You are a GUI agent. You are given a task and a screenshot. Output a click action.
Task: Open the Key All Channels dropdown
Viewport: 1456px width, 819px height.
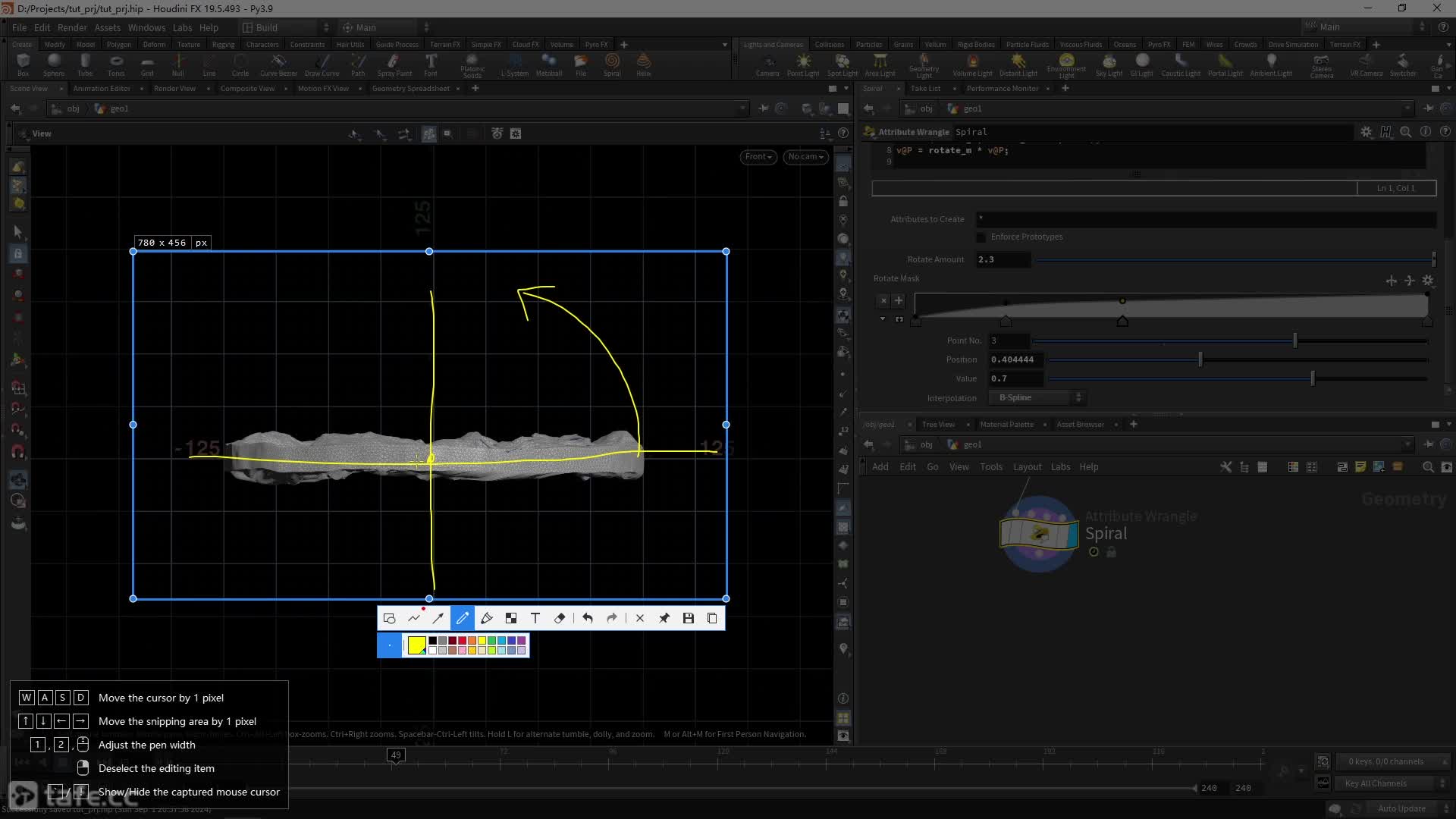pos(1392,783)
